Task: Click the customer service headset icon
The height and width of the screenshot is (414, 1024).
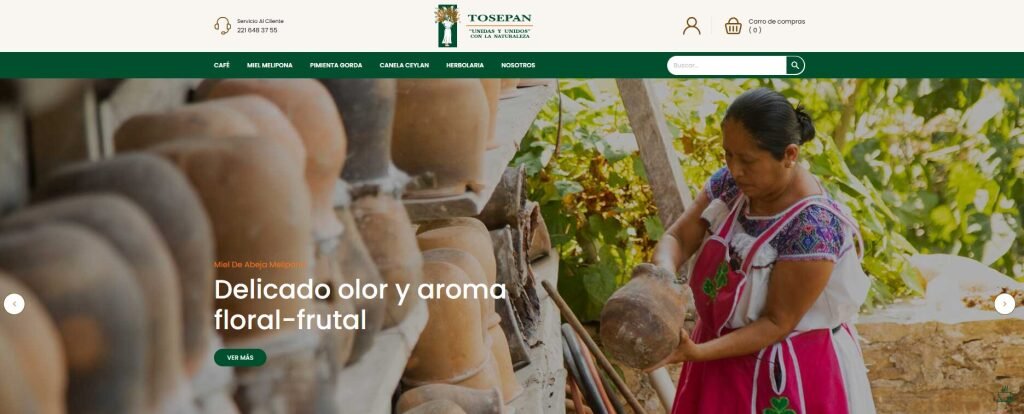Action: (223, 25)
